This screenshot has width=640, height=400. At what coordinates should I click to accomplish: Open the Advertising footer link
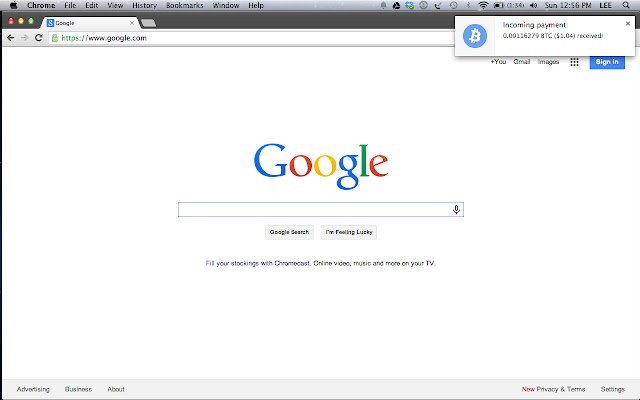[x=33, y=389]
